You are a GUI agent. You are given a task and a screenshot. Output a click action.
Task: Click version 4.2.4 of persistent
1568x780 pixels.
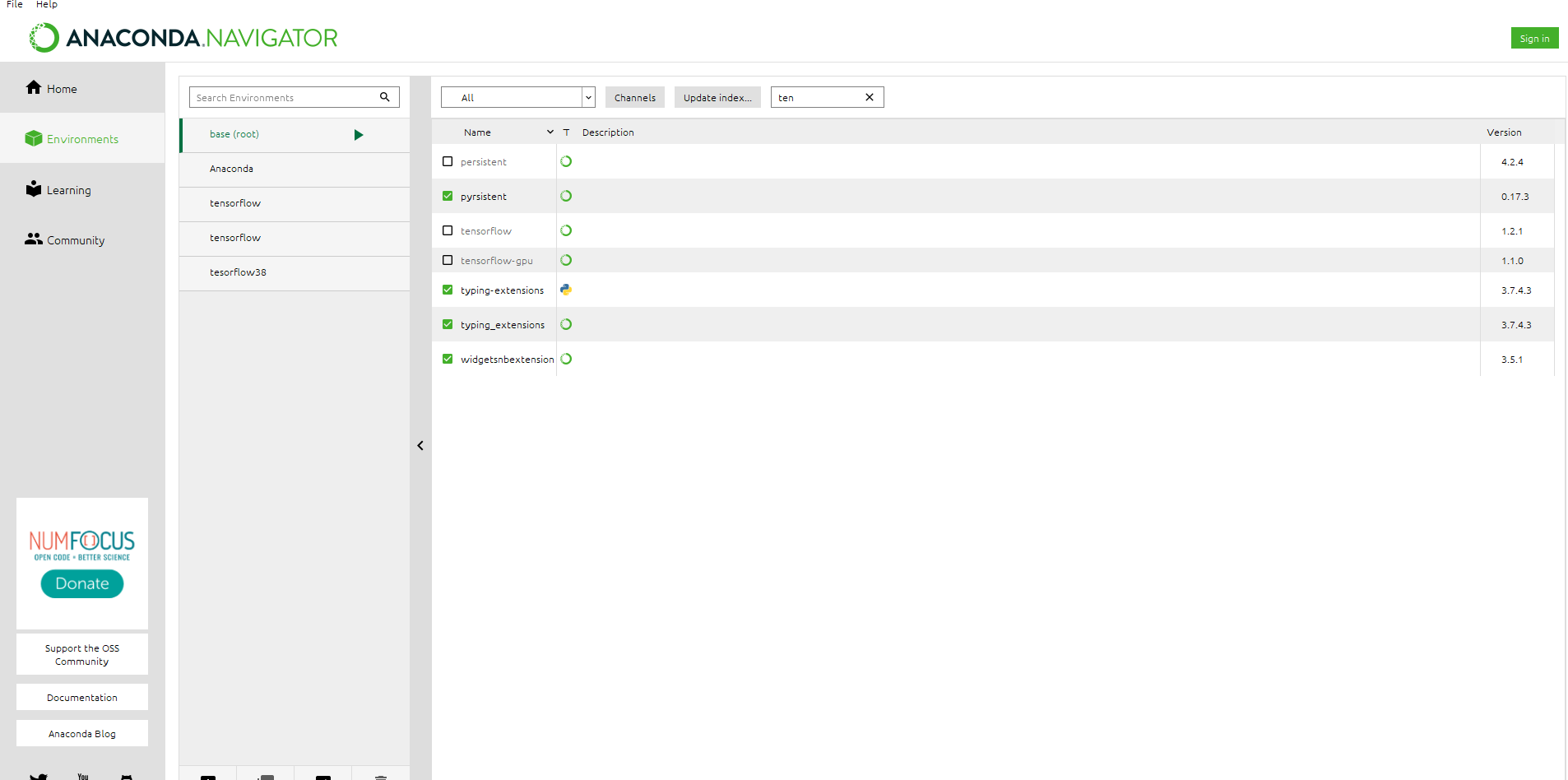1512,162
